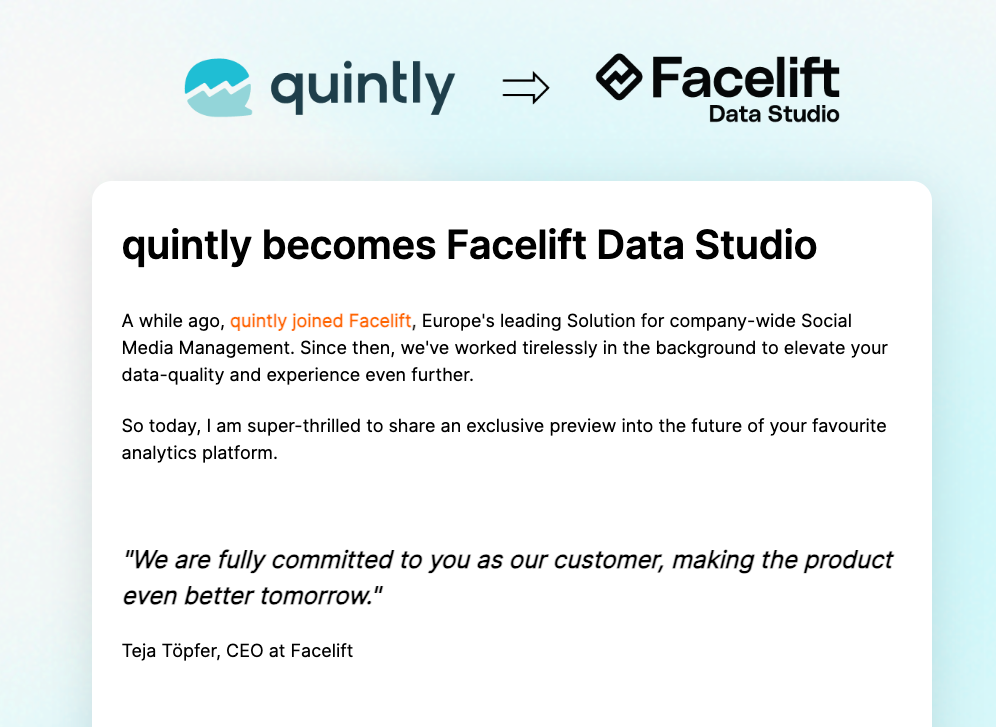Click the 'quintly becomes Facelift Data Studio' heading
Image resolution: width=996 pixels, height=727 pixels.
click(x=469, y=245)
